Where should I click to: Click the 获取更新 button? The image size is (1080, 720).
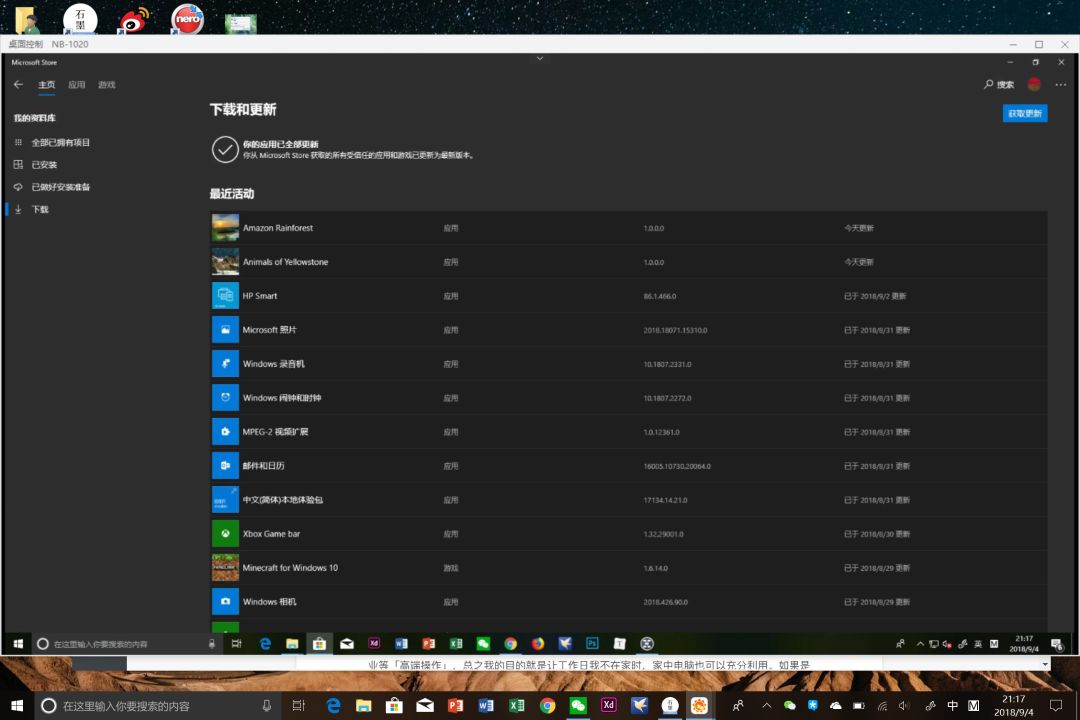tap(1025, 114)
